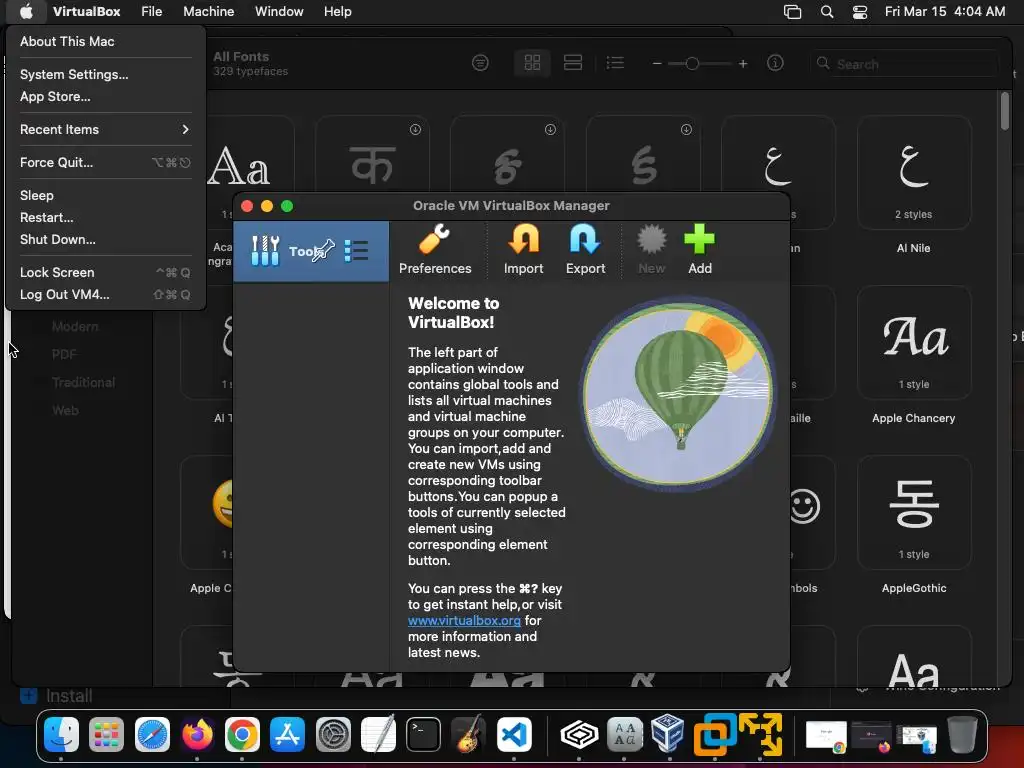Open the Help menu
This screenshot has height=768, width=1024.
(x=338, y=11)
